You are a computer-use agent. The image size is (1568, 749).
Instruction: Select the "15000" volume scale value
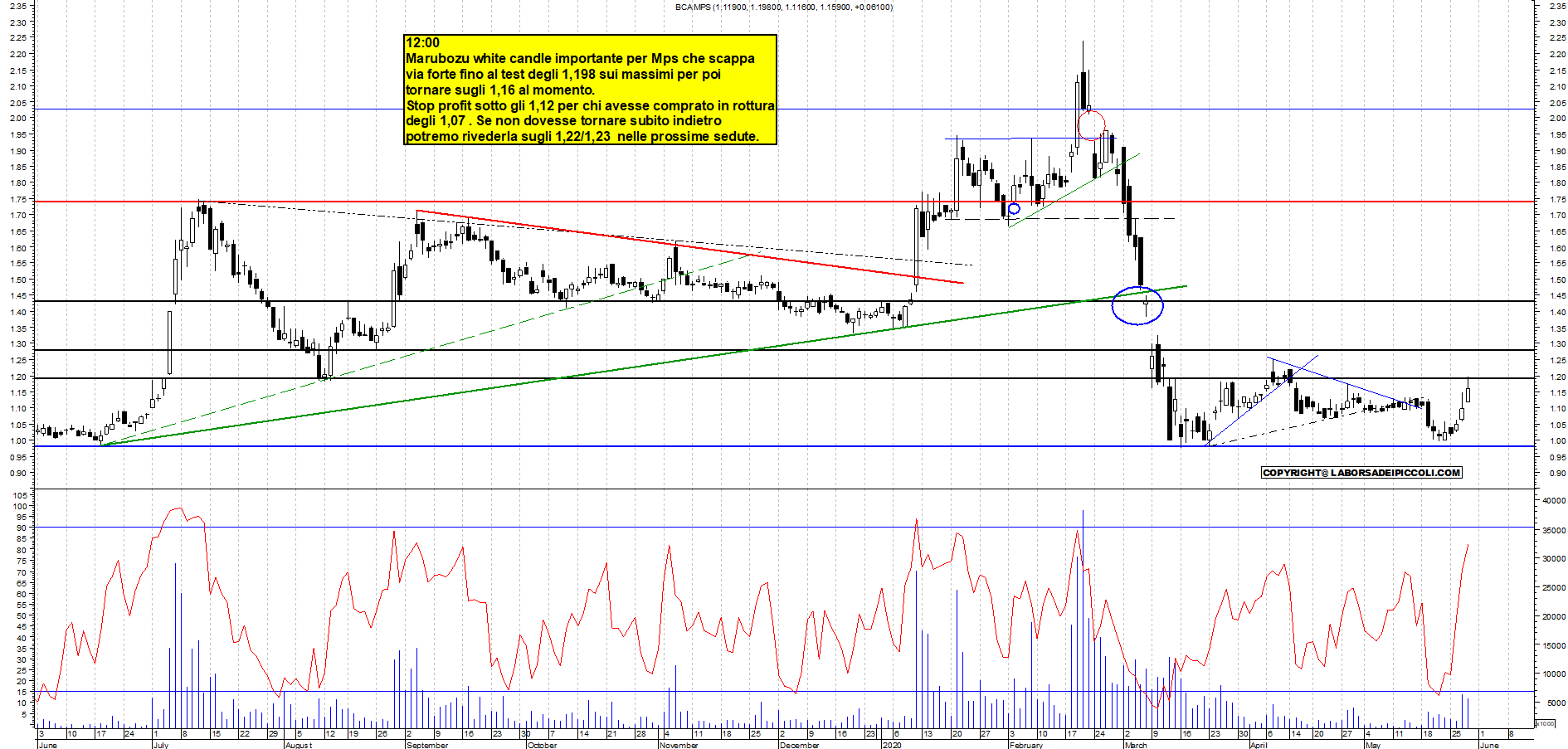point(1554,645)
